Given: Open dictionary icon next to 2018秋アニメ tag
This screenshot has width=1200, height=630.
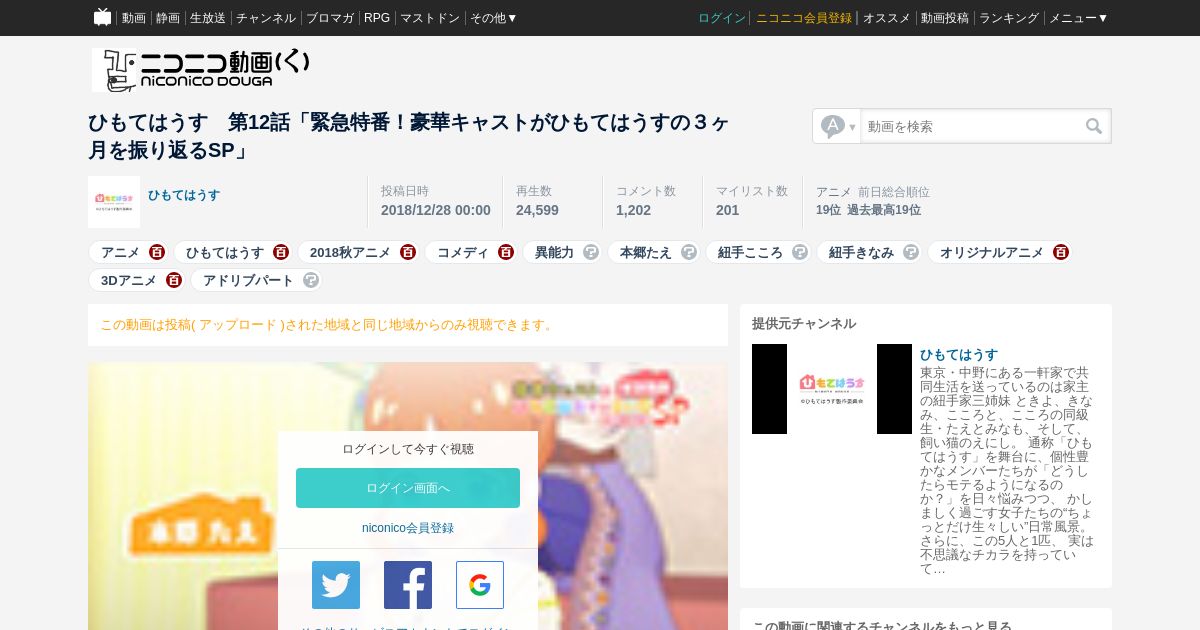Looking at the screenshot, I should tap(408, 252).
